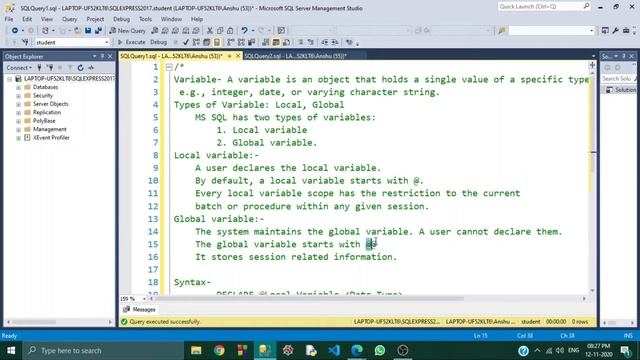Click the Activity Monitor pulse icon in Object Explorer
The image size is (640, 360).
(x=91, y=68)
